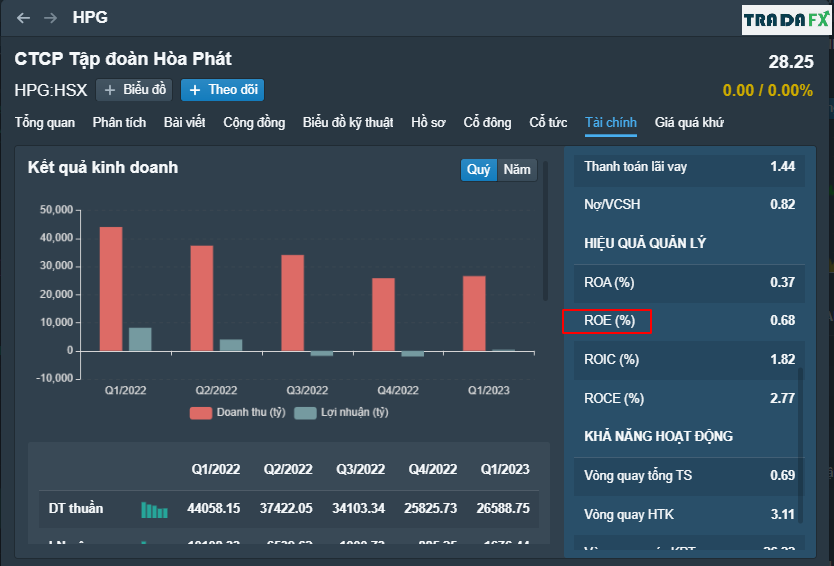Click the Q1/2023 table column header
The image size is (834, 566).
[x=505, y=470]
